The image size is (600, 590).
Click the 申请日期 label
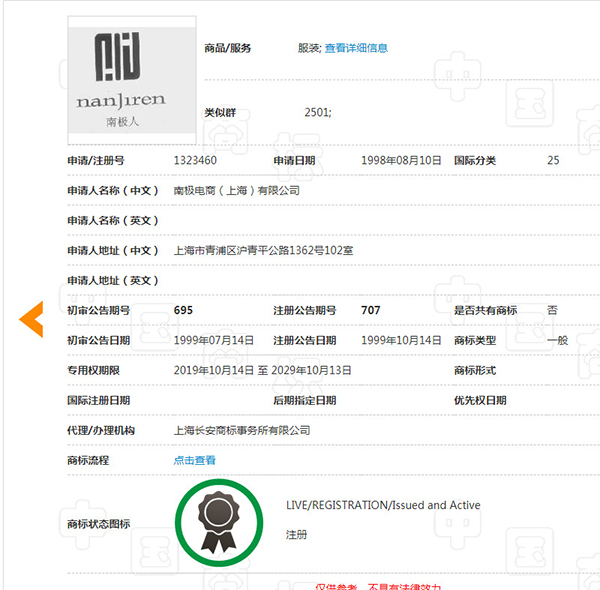pos(294,161)
